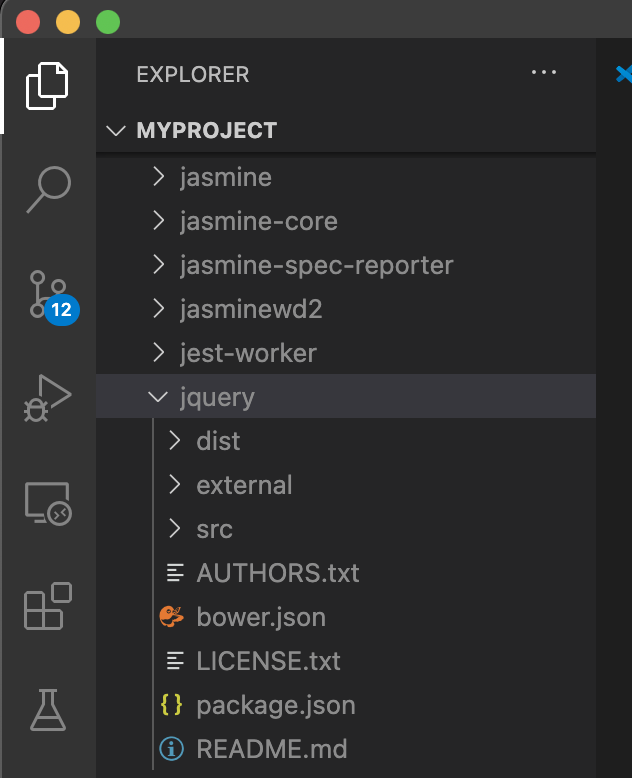Expand the src folder chevron
The image size is (632, 778).
[175, 528]
